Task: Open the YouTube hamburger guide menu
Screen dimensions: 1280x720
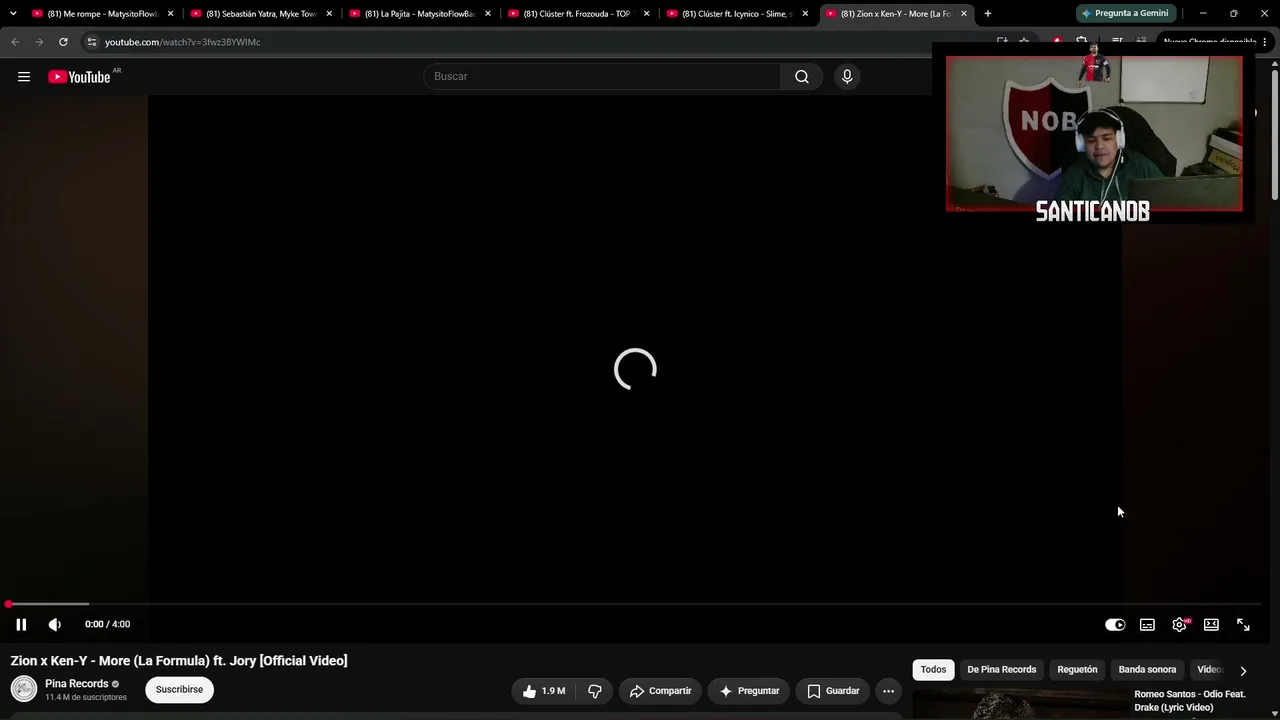Action: (24, 77)
